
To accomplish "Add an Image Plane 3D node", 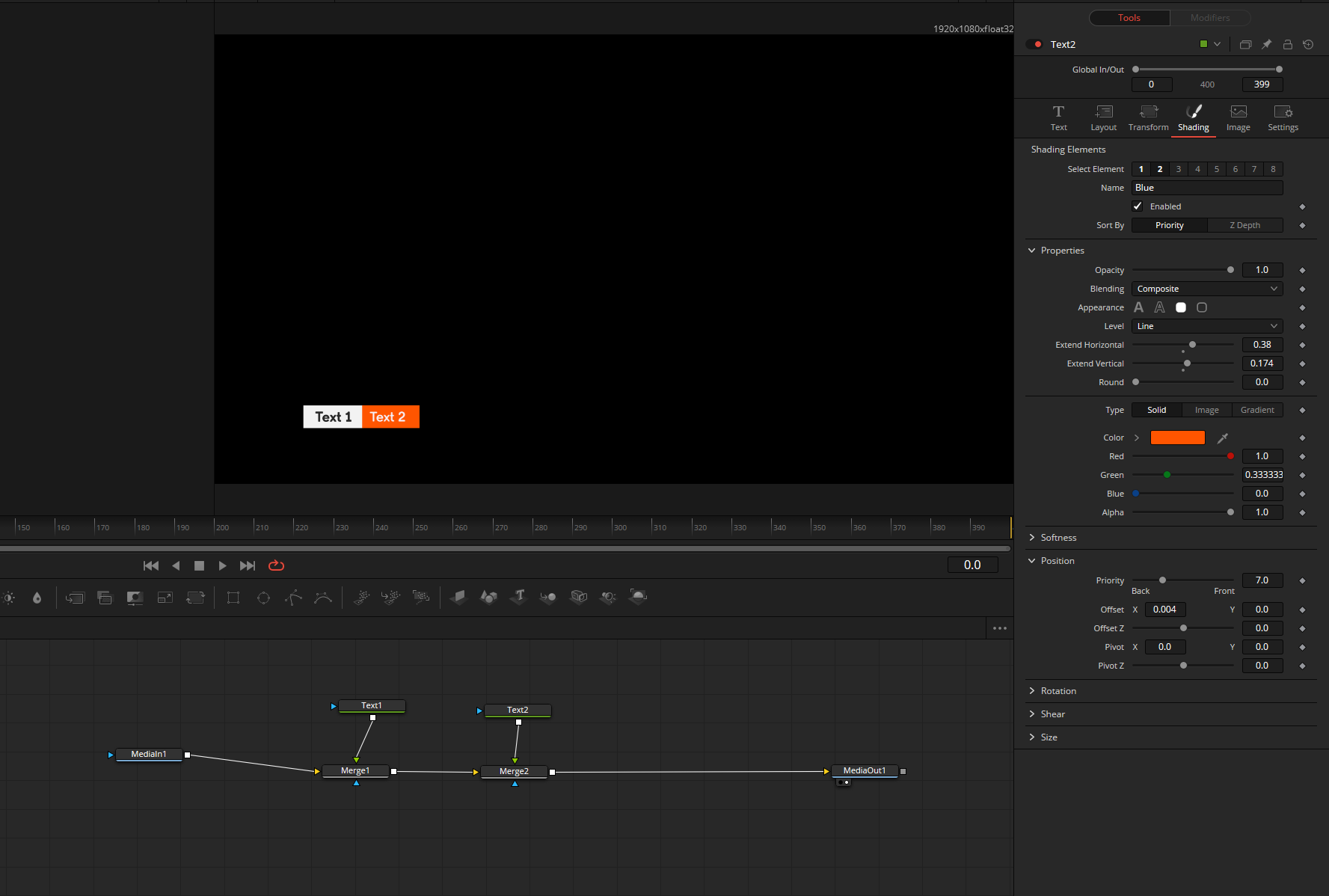I will click(458, 597).
